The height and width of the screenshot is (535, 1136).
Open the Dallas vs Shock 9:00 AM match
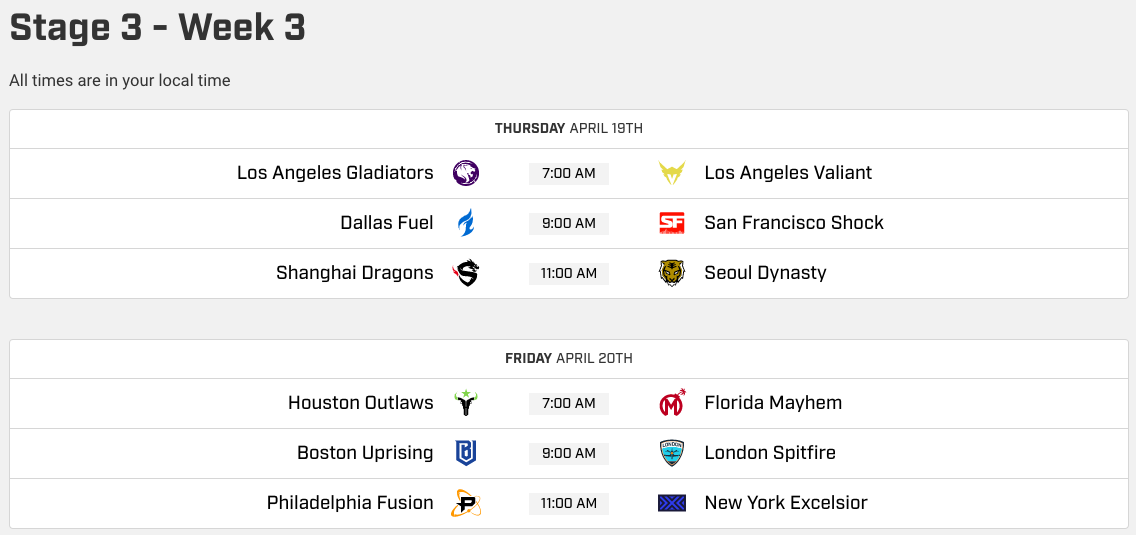click(569, 224)
